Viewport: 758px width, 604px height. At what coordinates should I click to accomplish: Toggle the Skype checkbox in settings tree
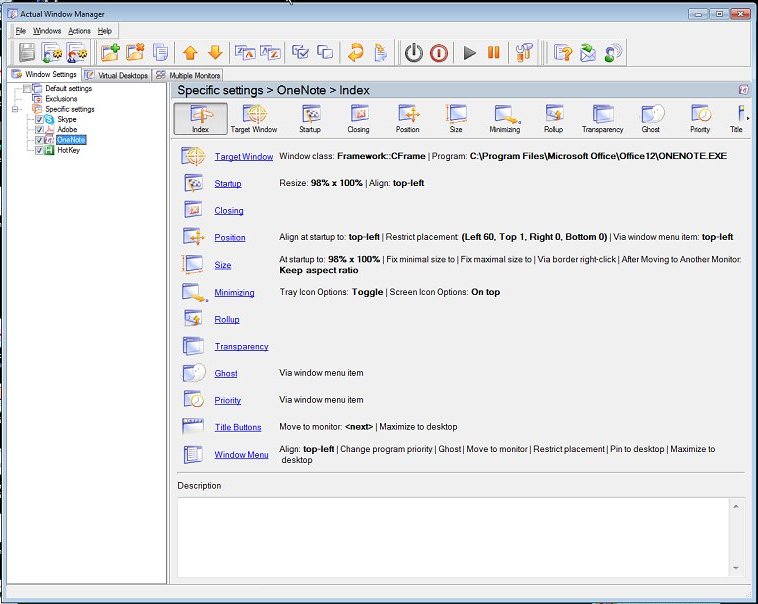click(x=40, y=120)
